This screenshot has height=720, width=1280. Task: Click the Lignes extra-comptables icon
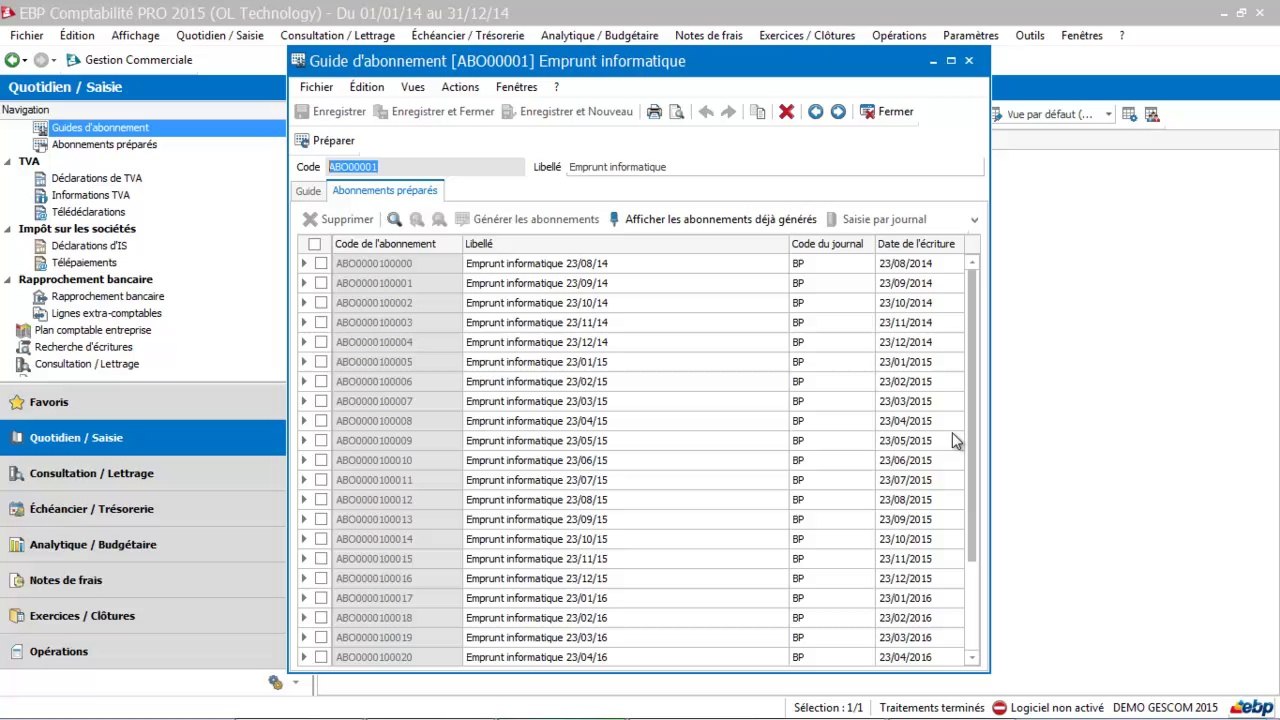pos(41,314)
